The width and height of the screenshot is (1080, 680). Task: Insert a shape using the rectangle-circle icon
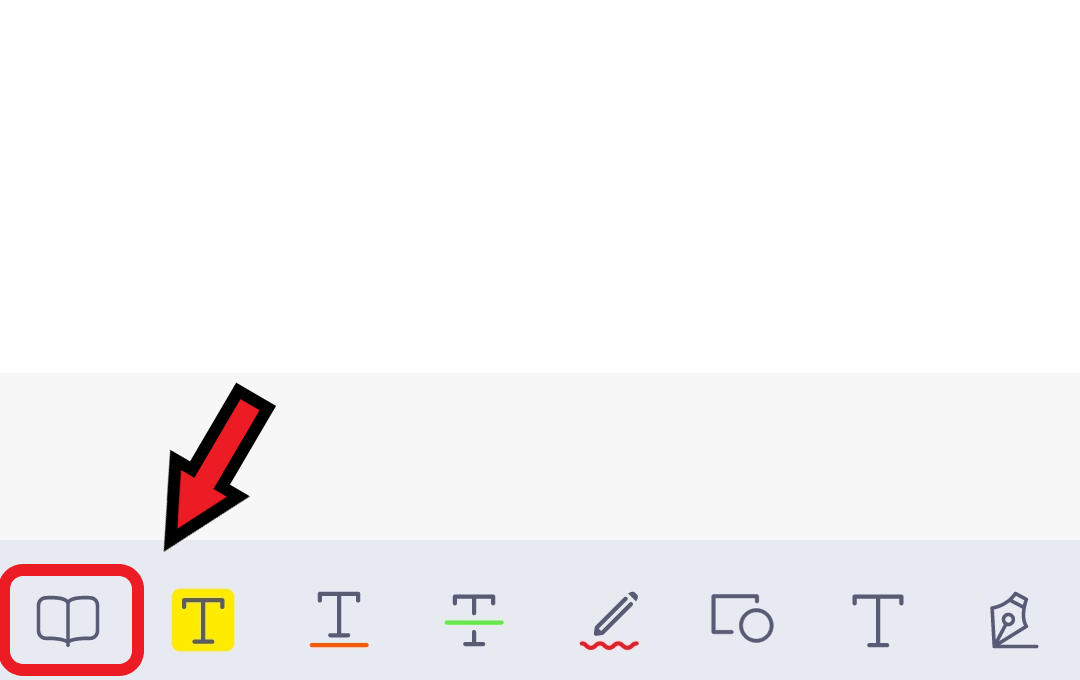(x=742, y=618)
